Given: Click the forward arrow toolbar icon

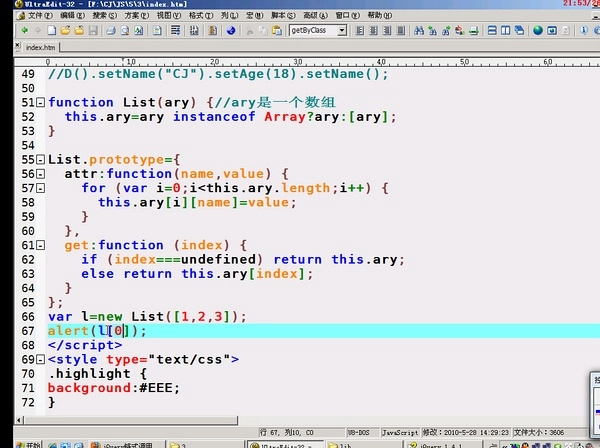Looking at the screenshot, I should click(x=22, y=31).
